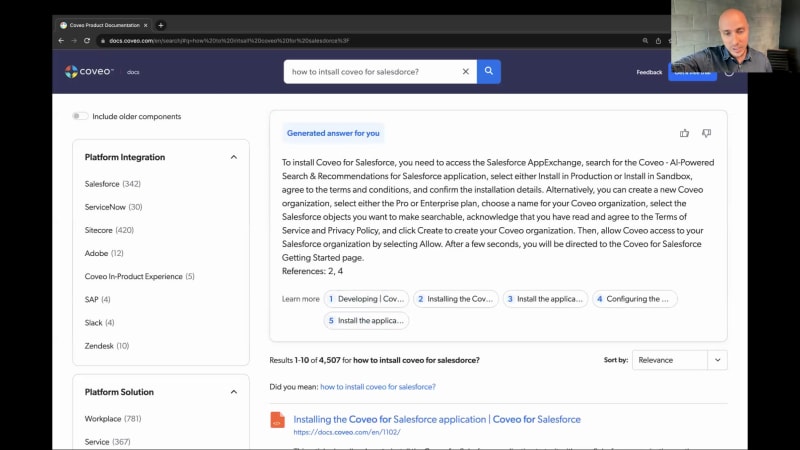Click the Generated answer for you label
The image size is (800, 450).
(x=333, y=133)
